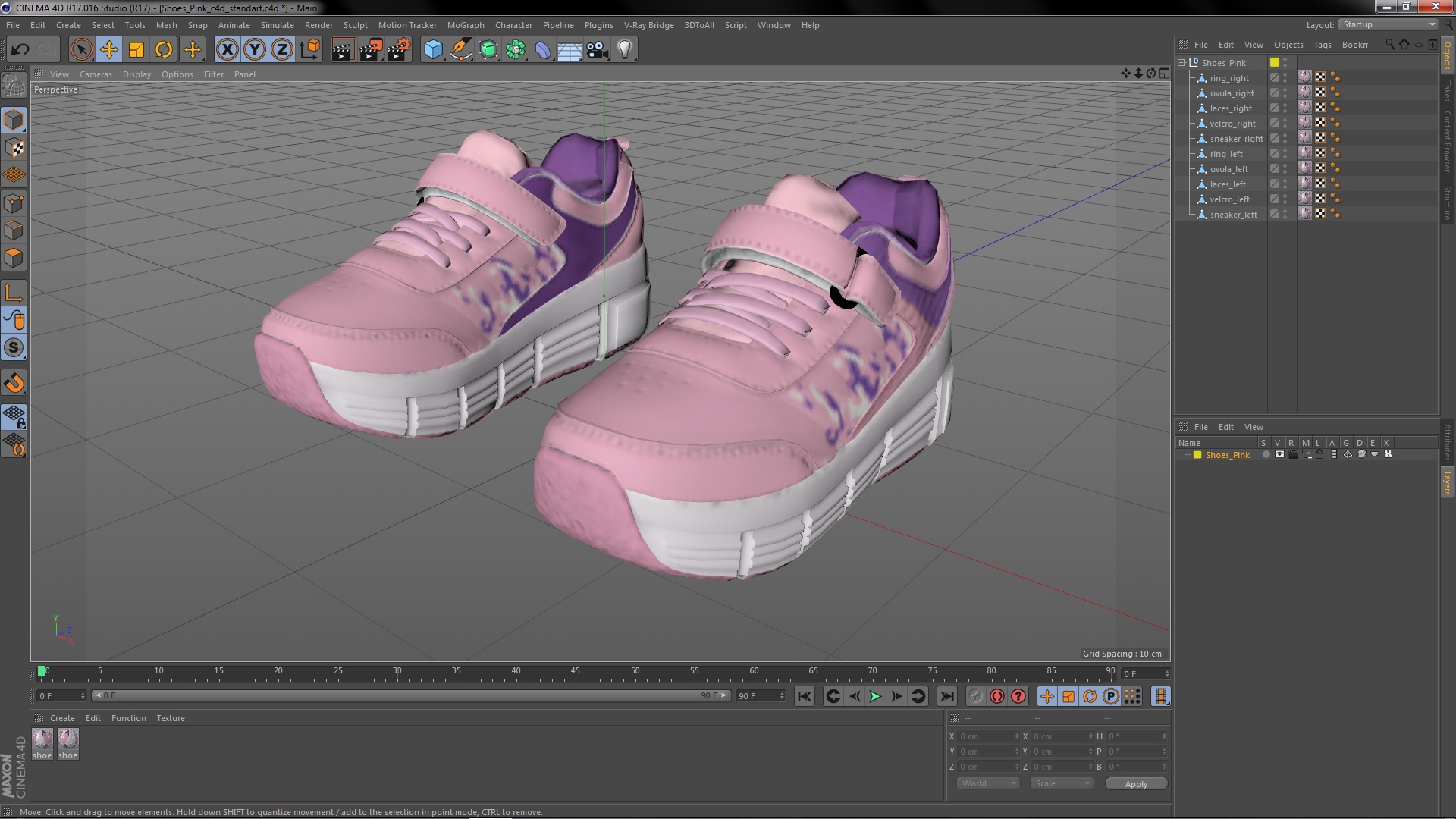Select sneaker_right object in tree

1236,139
